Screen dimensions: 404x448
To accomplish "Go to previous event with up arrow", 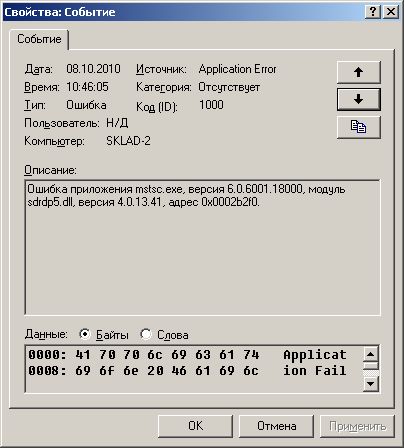I will coord(358,72).
